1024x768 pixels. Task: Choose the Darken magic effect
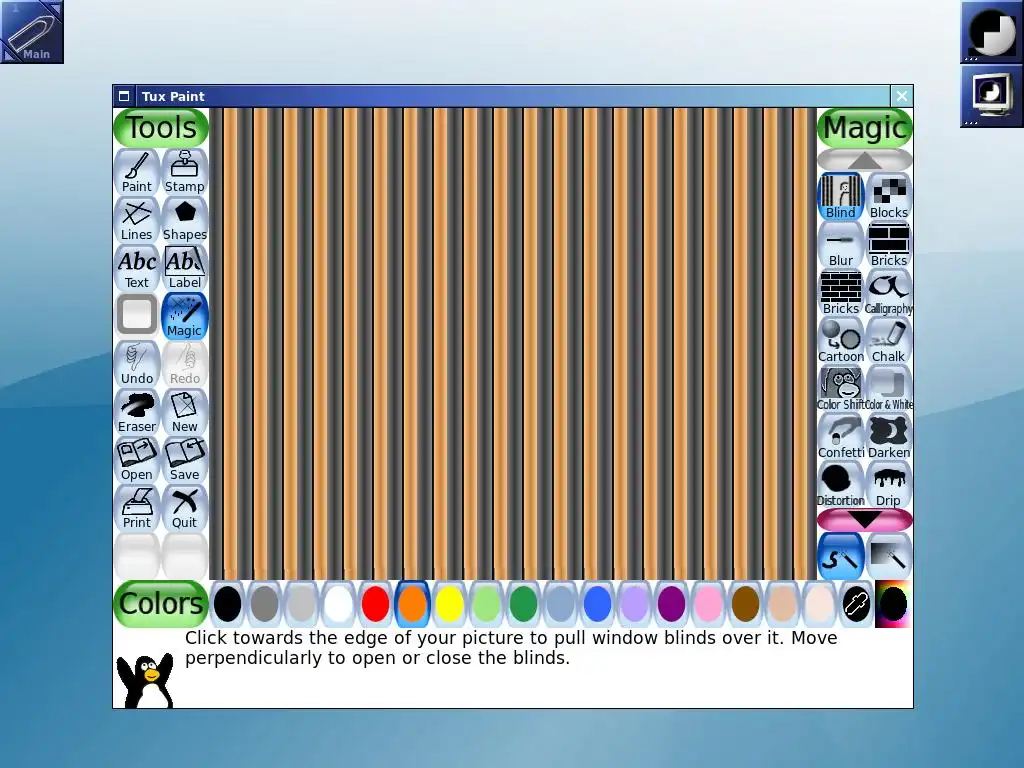(888, 436)
